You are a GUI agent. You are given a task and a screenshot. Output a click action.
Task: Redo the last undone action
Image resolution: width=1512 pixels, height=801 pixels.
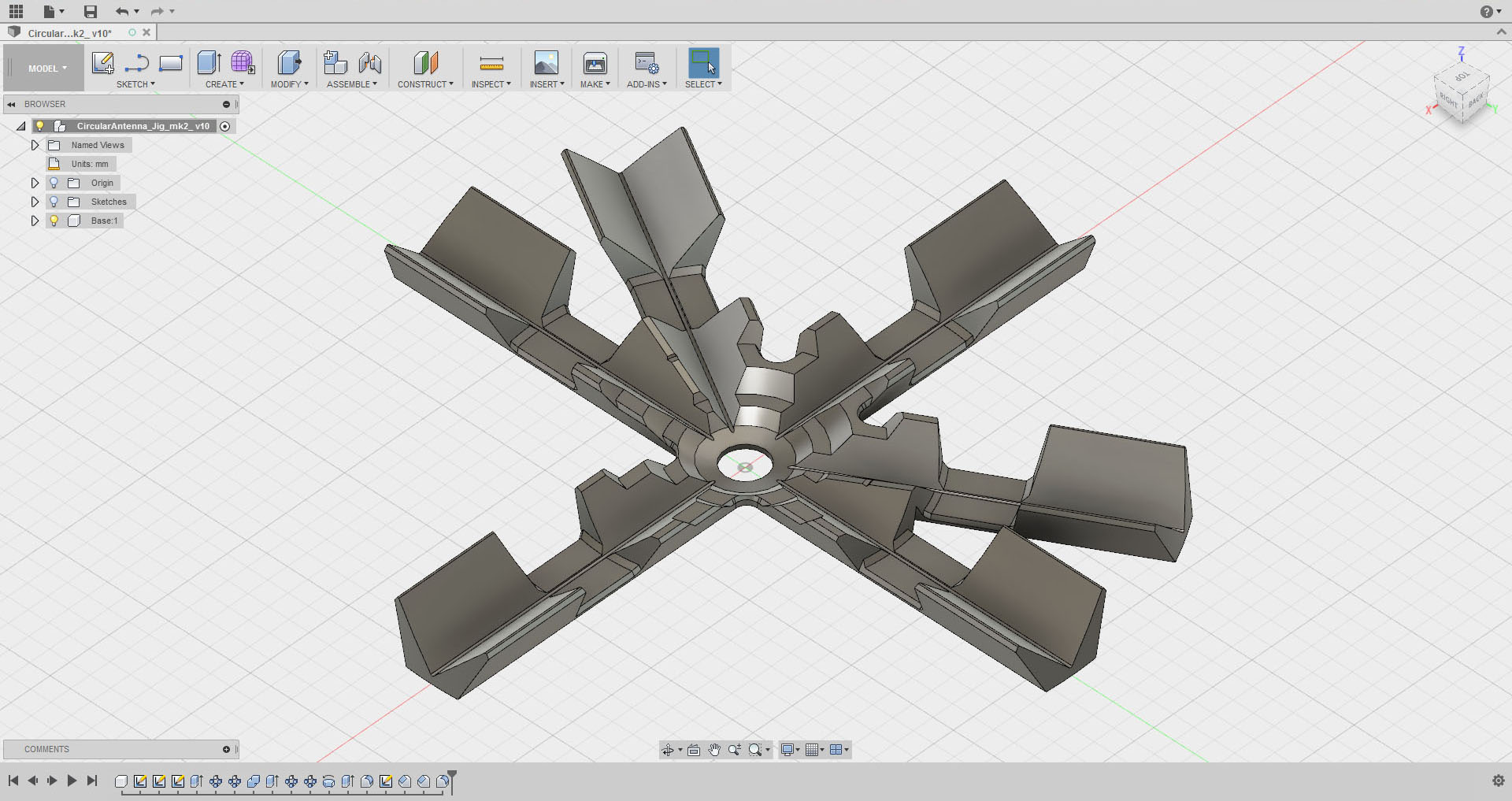point(157,11)
